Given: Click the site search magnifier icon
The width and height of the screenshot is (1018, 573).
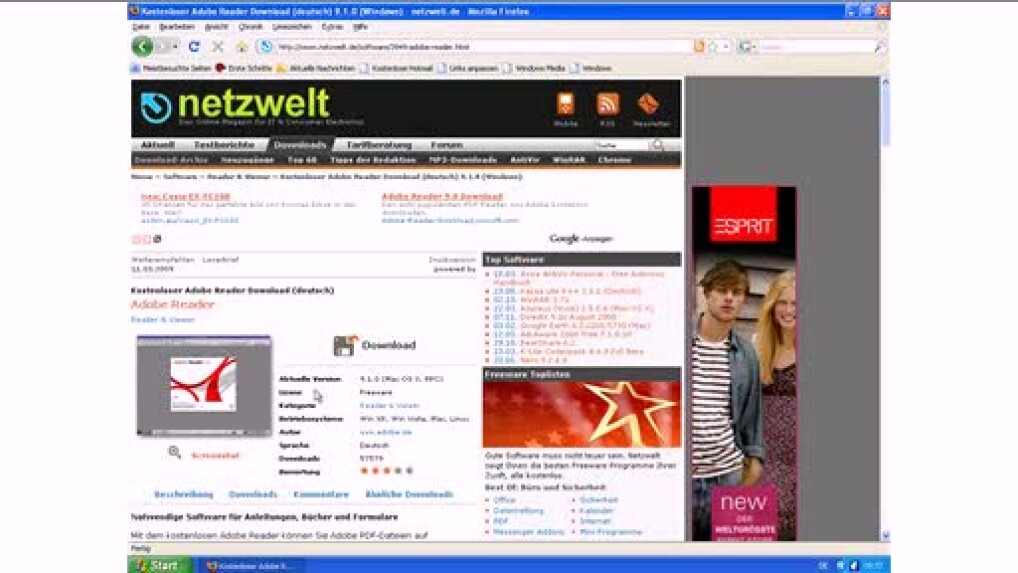Looking at the screenshot, I should pyautogui.click(x=658, y=145).
